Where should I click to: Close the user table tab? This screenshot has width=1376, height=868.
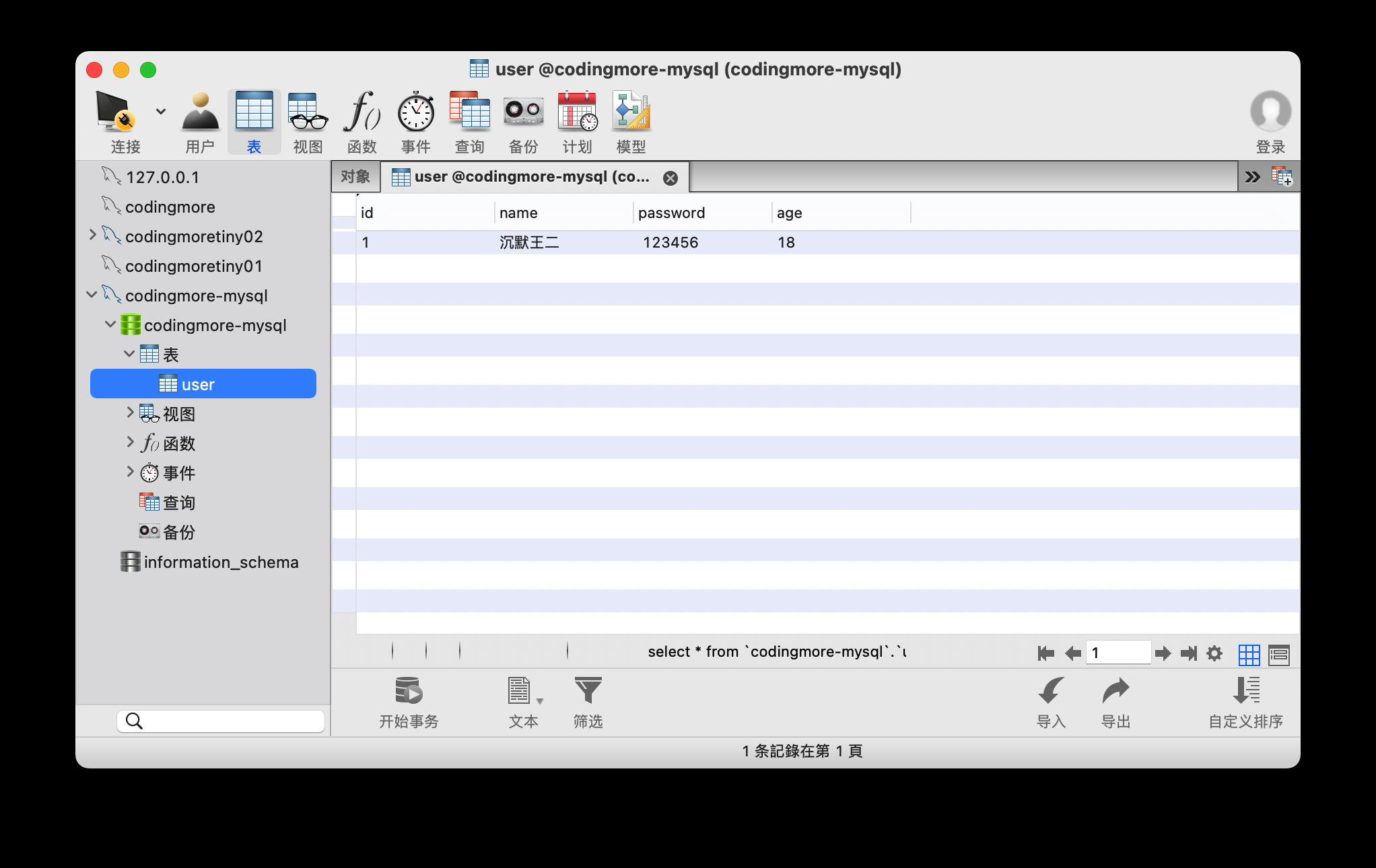[670, 178]
